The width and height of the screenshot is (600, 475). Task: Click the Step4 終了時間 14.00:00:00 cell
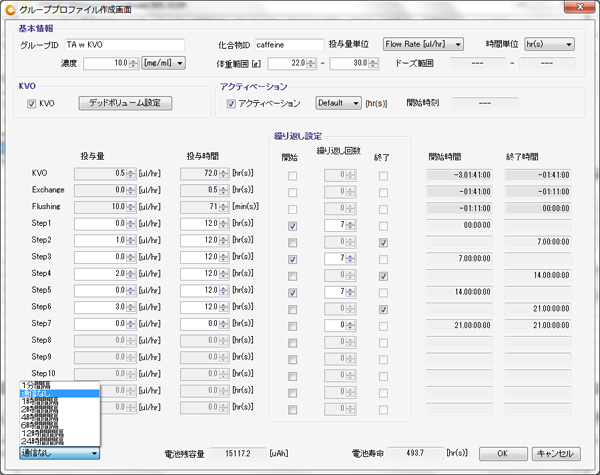[x=538, y=275]
